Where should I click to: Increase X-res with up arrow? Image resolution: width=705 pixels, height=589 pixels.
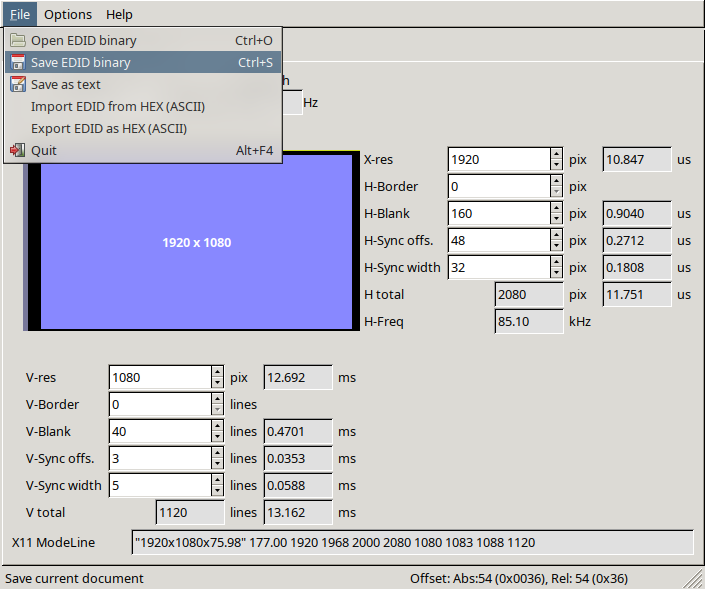[557, 154]
